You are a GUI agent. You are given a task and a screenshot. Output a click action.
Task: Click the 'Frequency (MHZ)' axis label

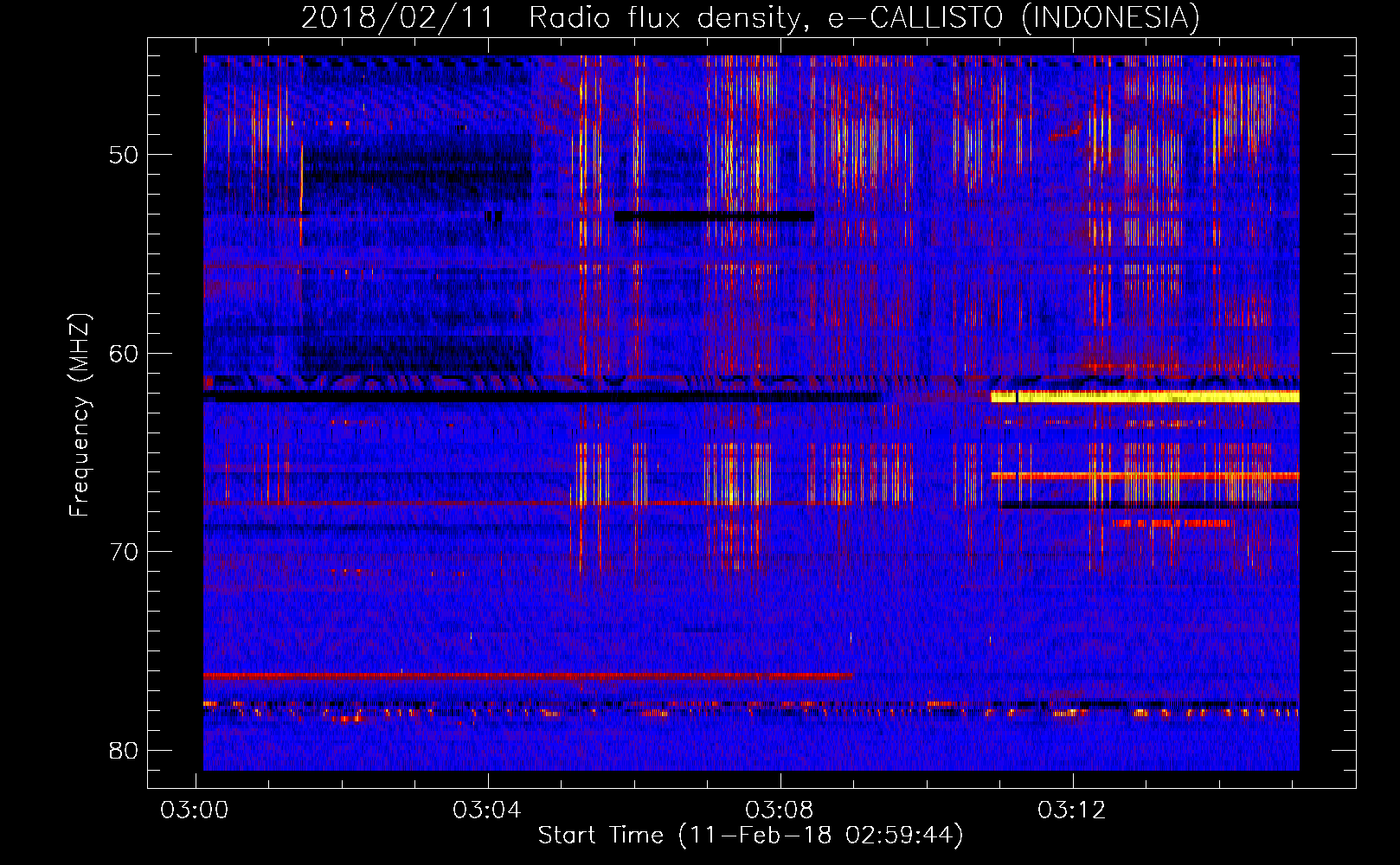click(79, 414)
